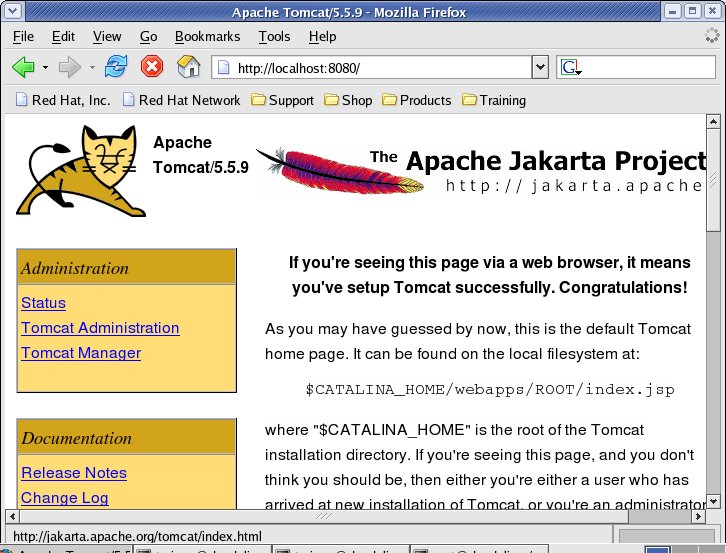
Task: Click the vertical scrollbar up arrow
Action: click(713, 121)
